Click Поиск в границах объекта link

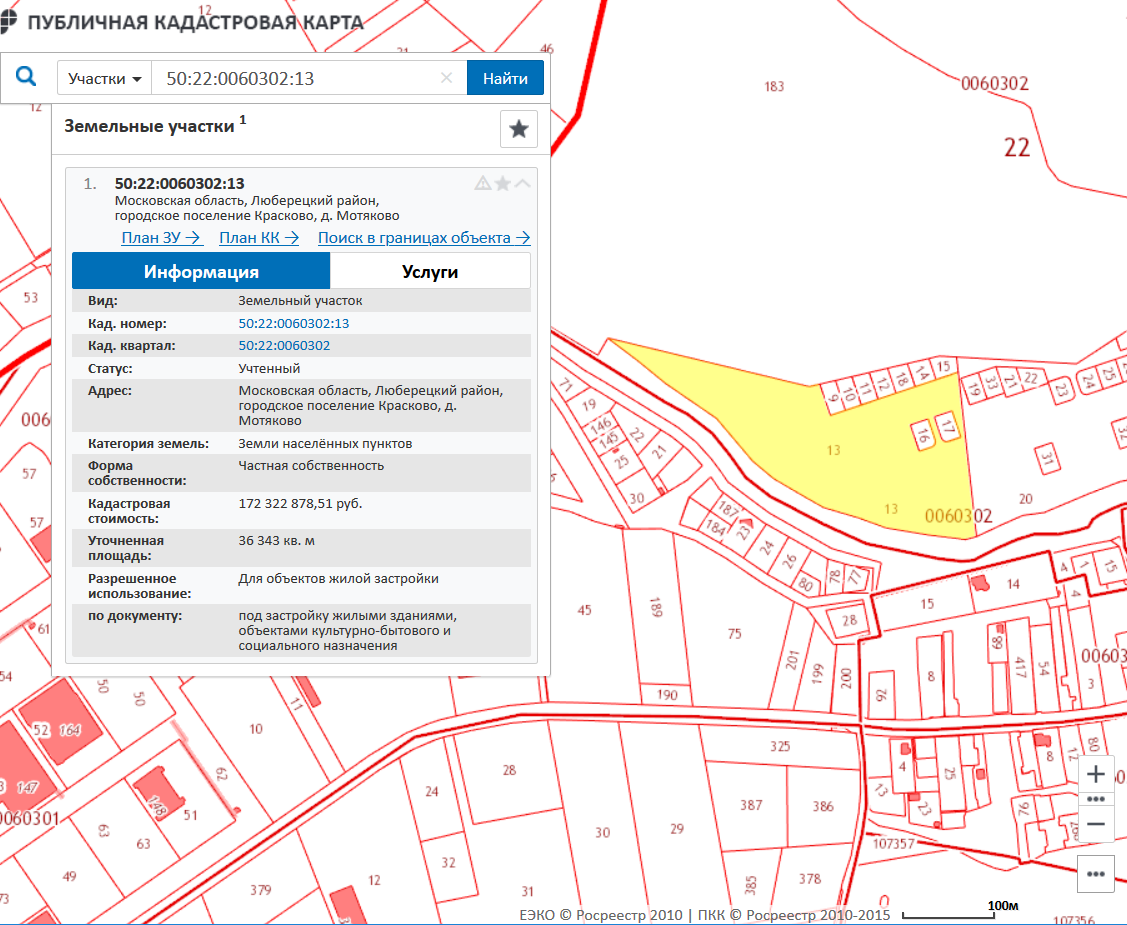[x=424, y=238]
